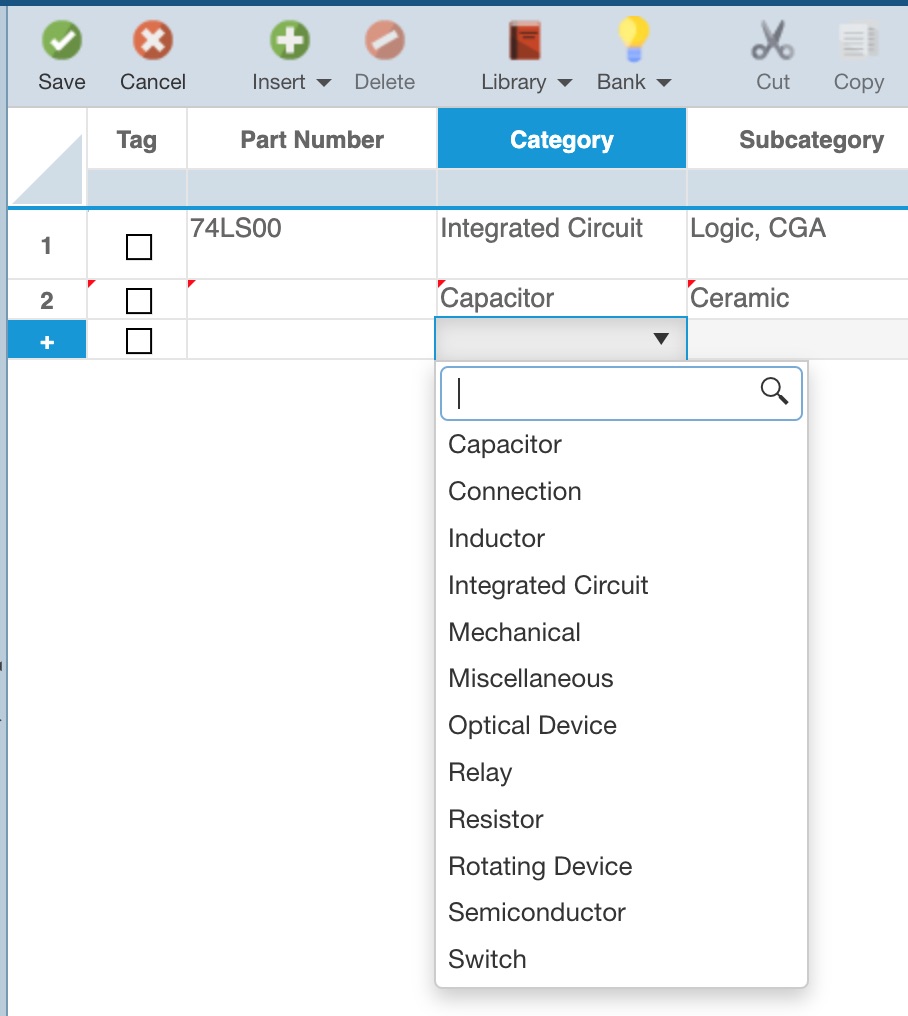Open the Library book icon
This screenshot has width=908, height=1016.
point(525,42)
